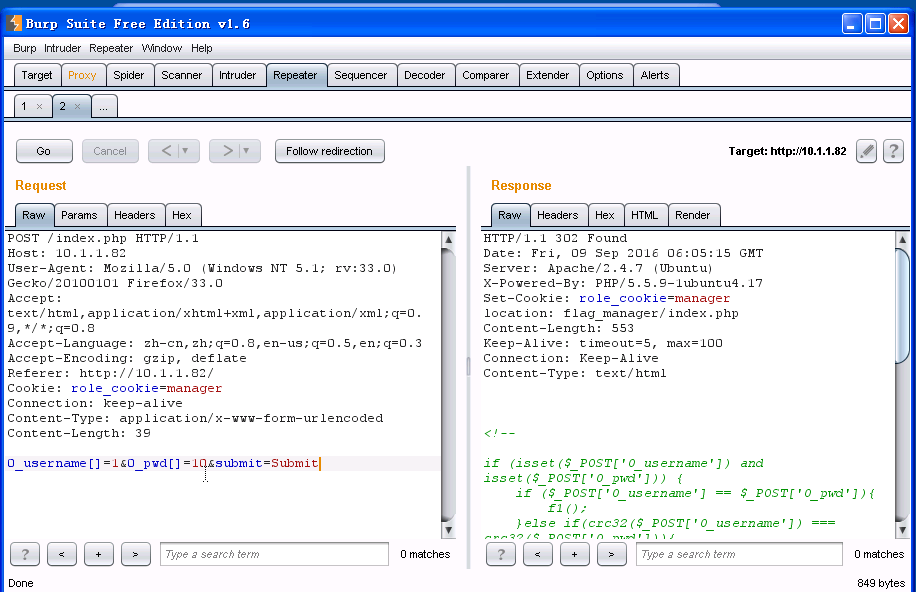
Task: Click the plus search options button in Request pane
Action: 98,554
